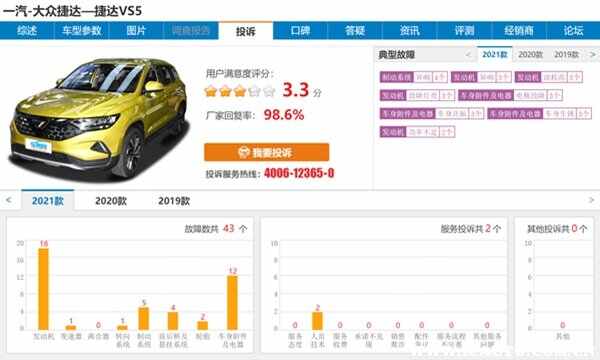Click the hotline number 4006-12365-0
The width and height of the screenshot is (600, 360).
(x=299, y=173)
